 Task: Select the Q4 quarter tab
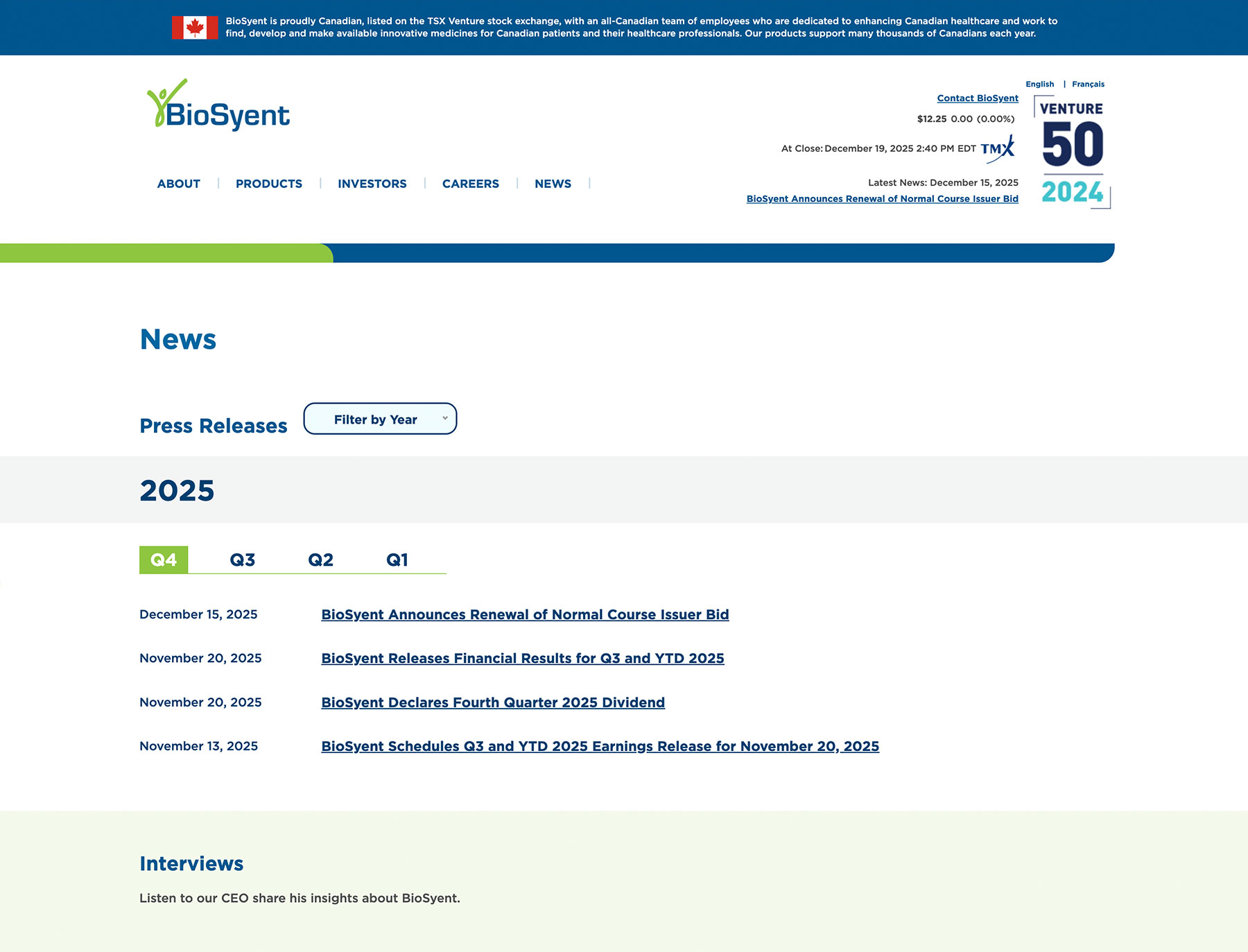click(164, 560)
